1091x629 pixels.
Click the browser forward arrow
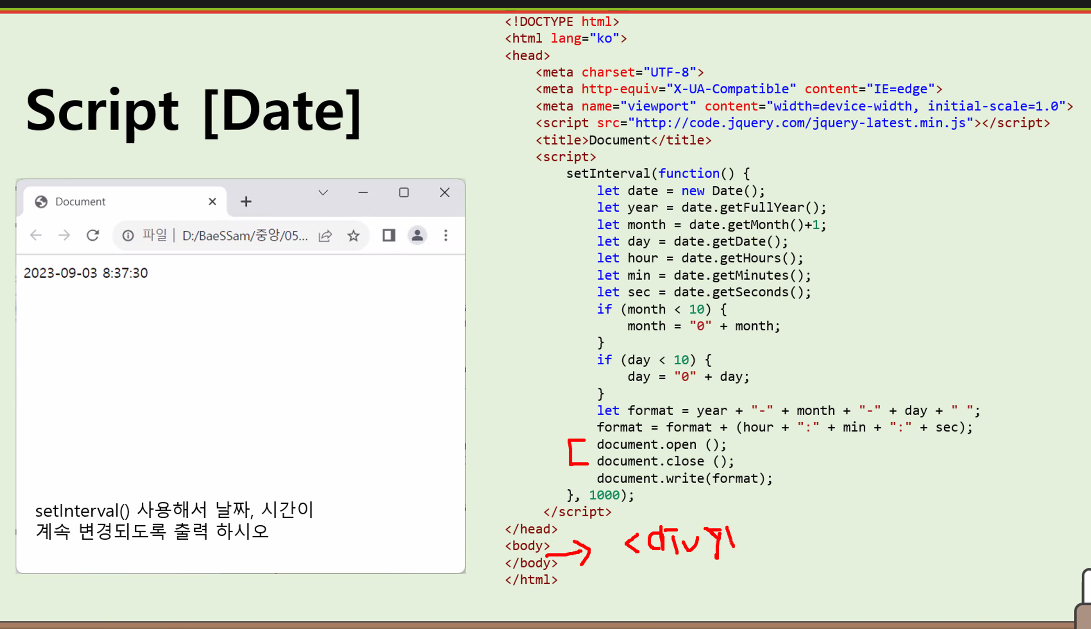tap(64, 235)
